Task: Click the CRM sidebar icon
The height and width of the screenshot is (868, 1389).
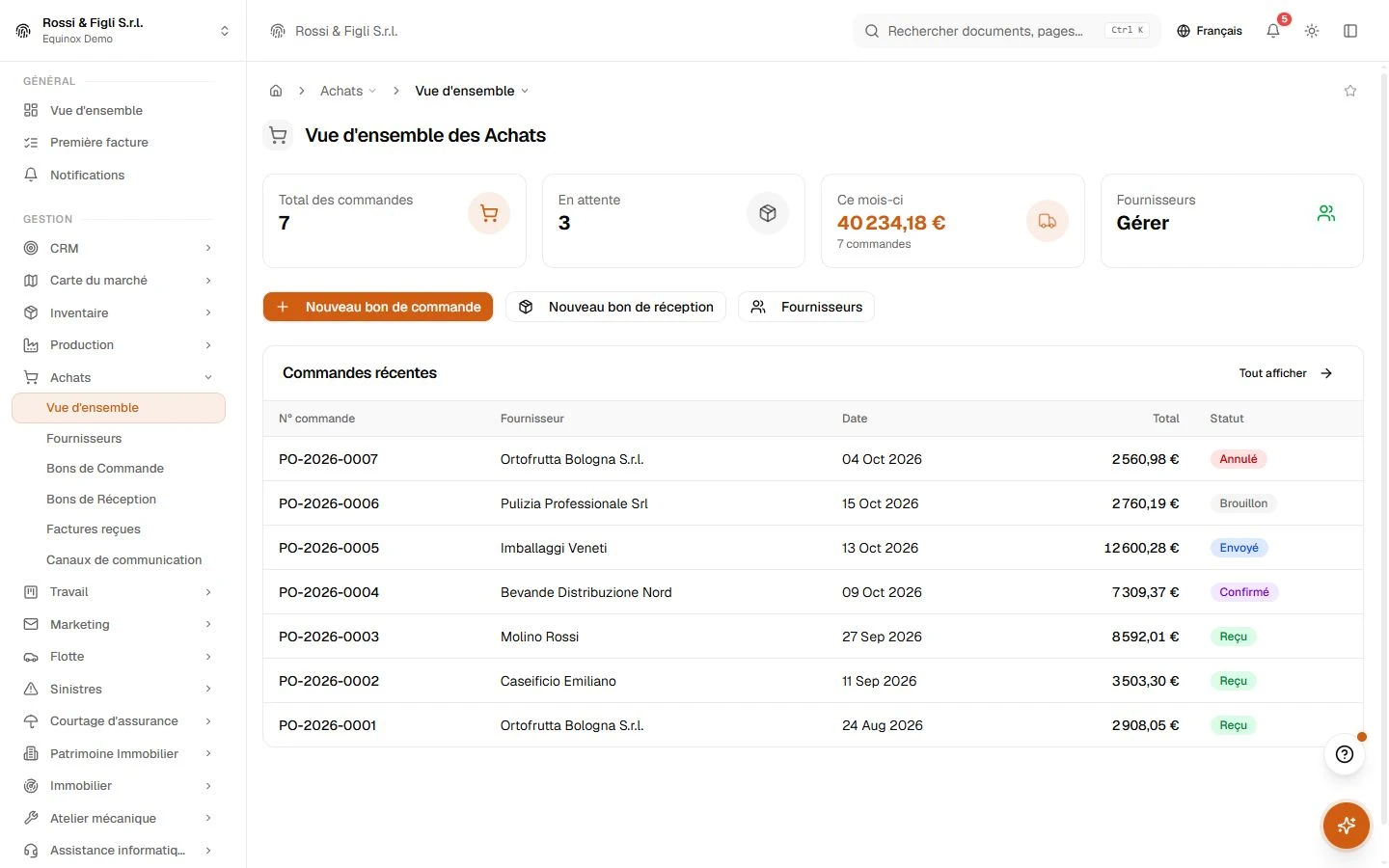Action: (31, 248)
